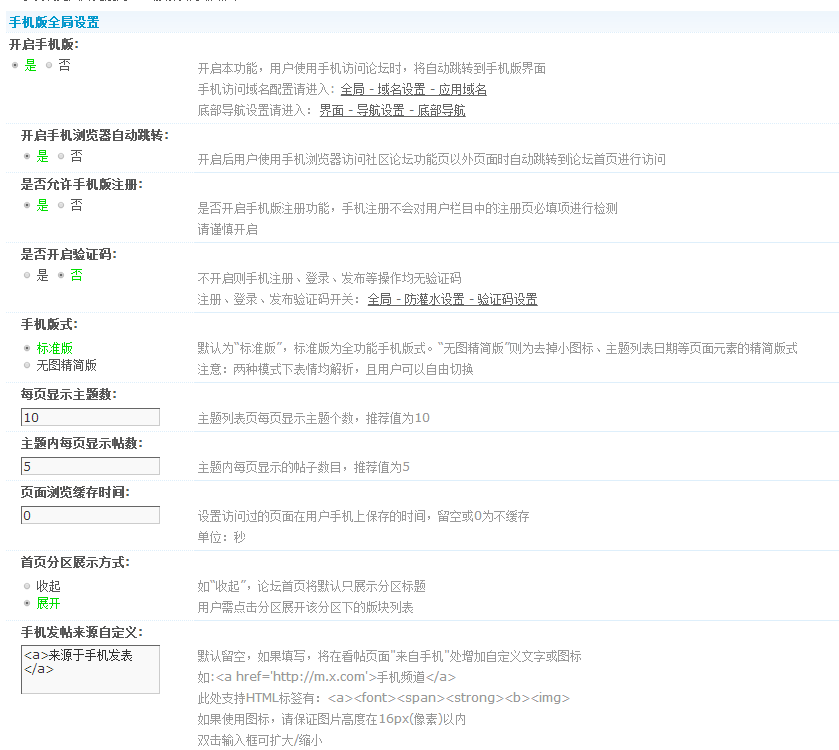The height and width of the screenshot is (750, 839).
Task: Click the 手机版式 label
Action: [x=49, y=324]
